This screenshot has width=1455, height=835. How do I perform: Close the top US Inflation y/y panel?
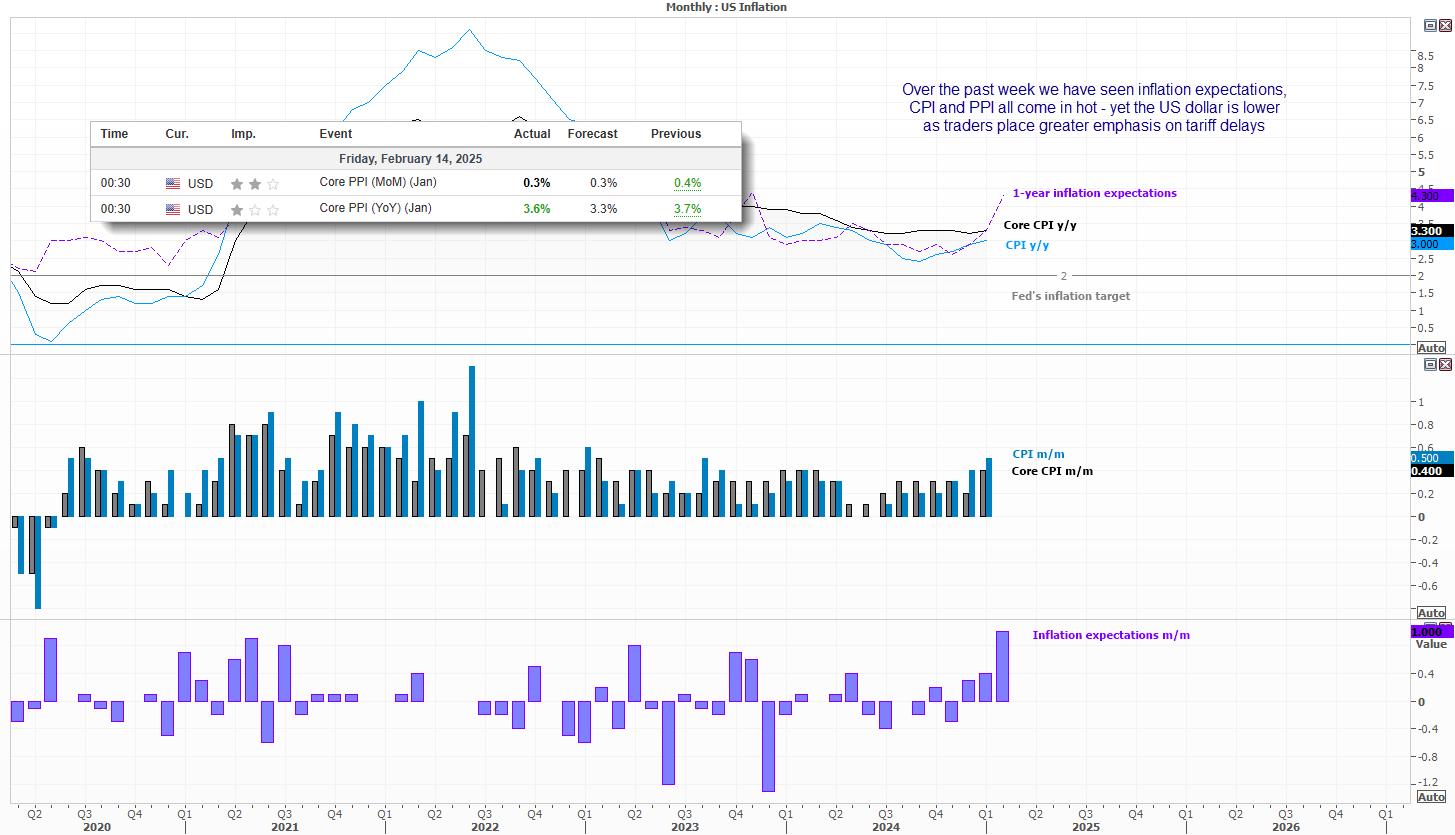pyautogui.click(x=1444, y=24)
